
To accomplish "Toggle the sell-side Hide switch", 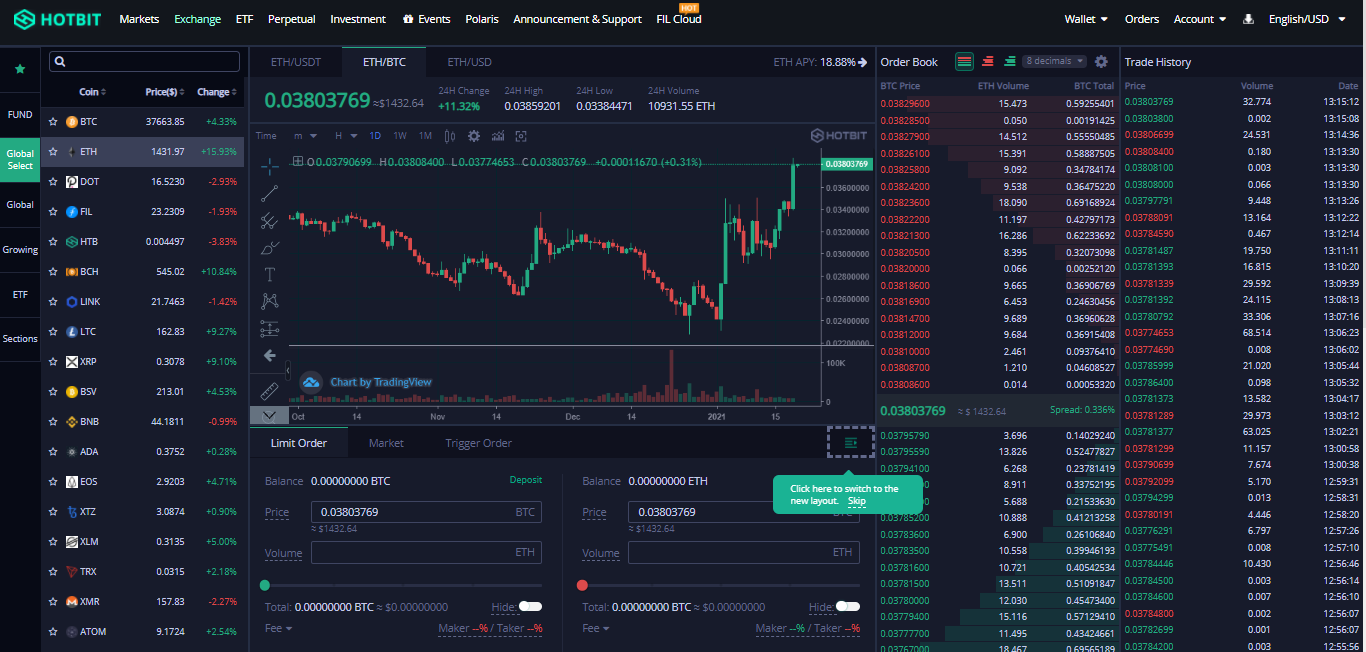I will pyautogui.click(x=847, y=606).
